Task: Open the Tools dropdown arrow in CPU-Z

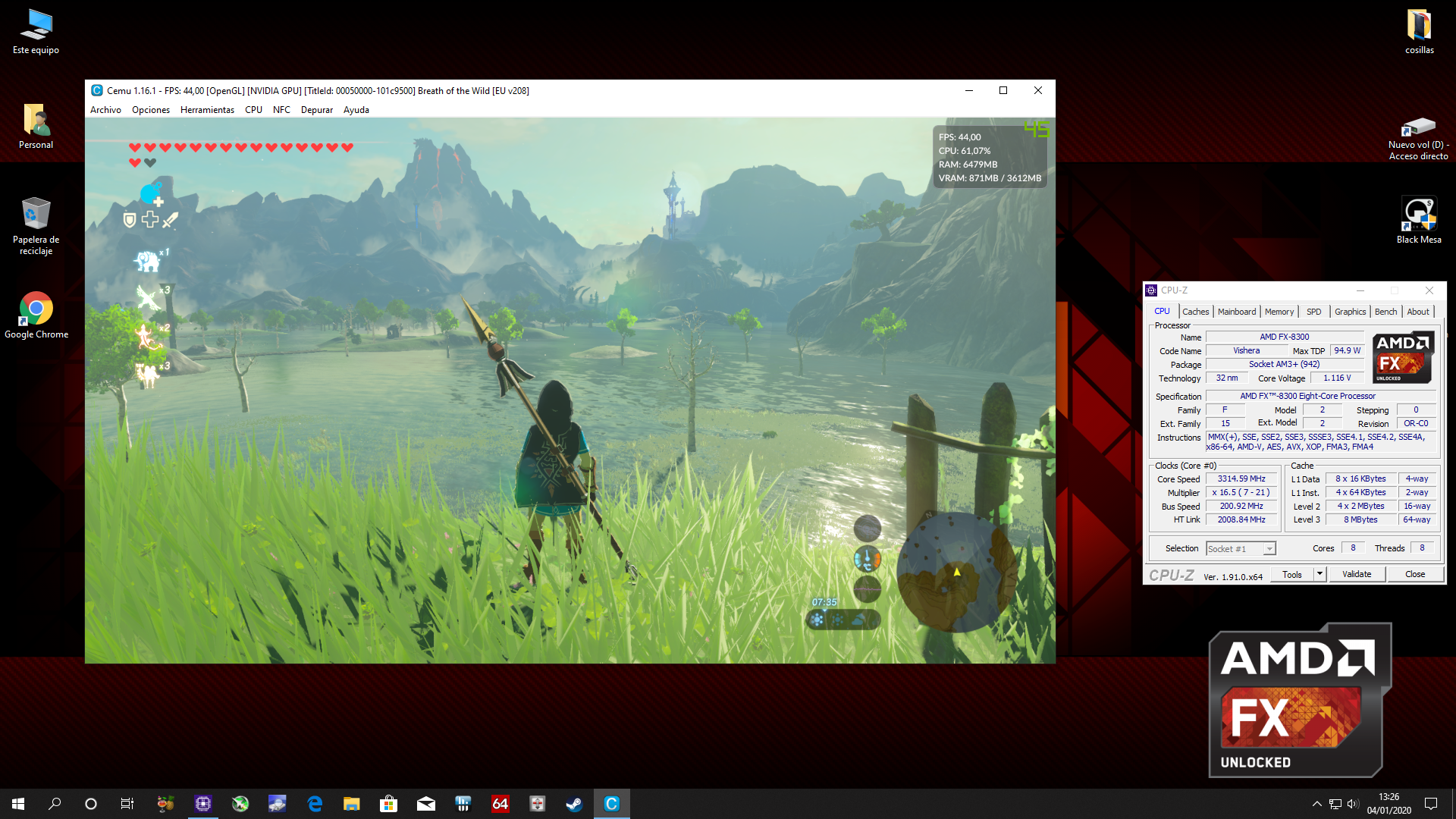Action: point(1319,574)
